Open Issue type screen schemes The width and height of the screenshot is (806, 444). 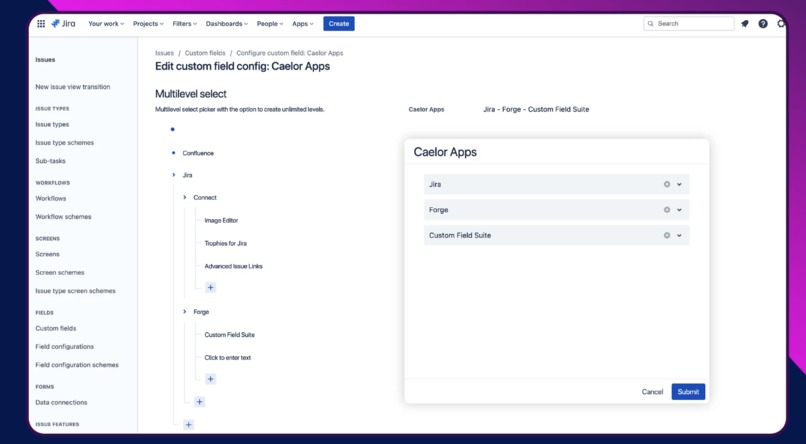click(75, 291)
